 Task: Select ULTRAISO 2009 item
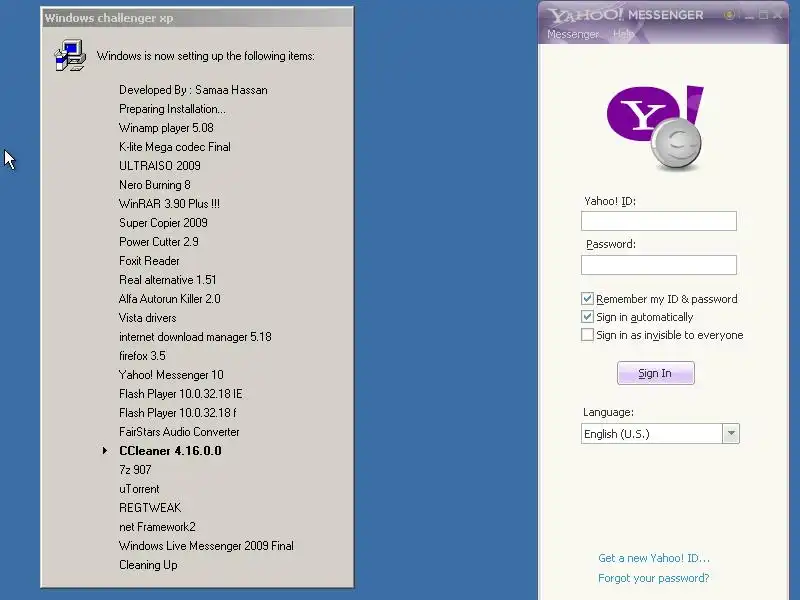[x=160, y=166]
